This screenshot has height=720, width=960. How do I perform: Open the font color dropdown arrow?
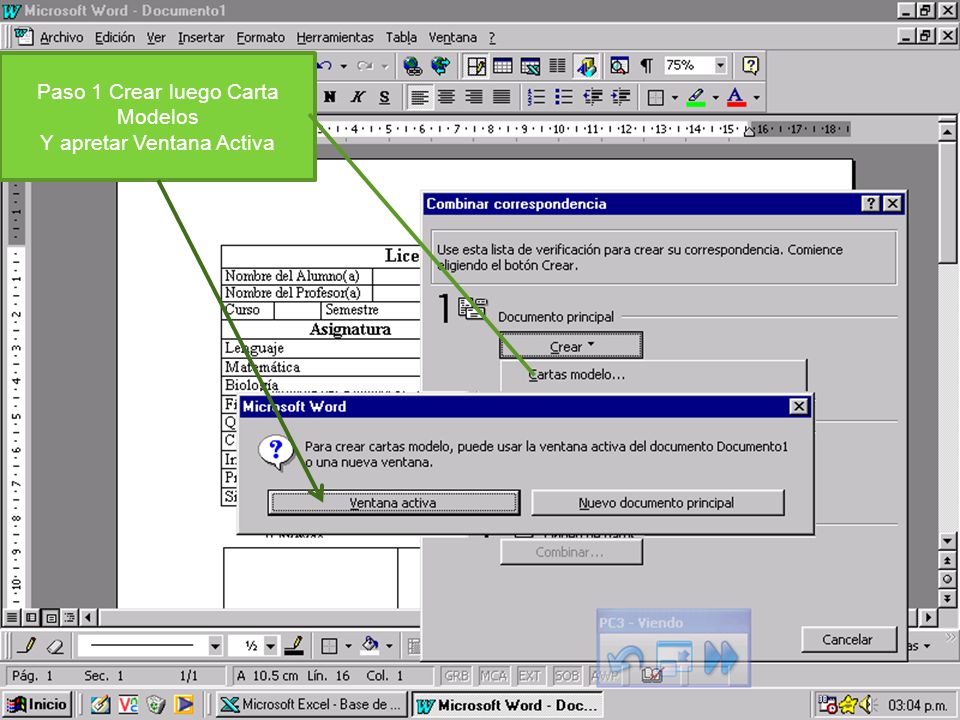(757, 97)
